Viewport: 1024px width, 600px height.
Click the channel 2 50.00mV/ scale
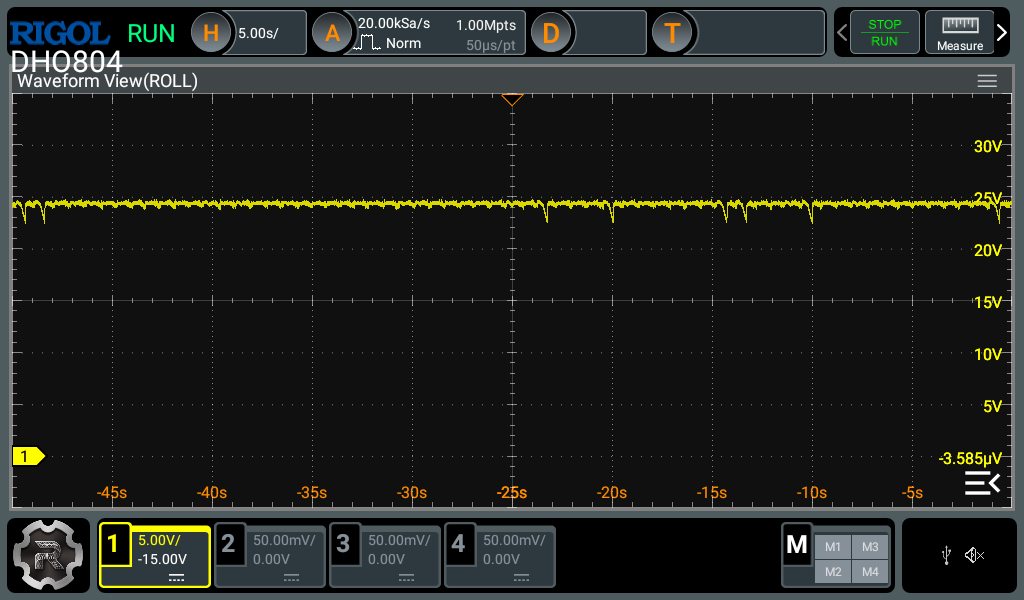point(284,541)
